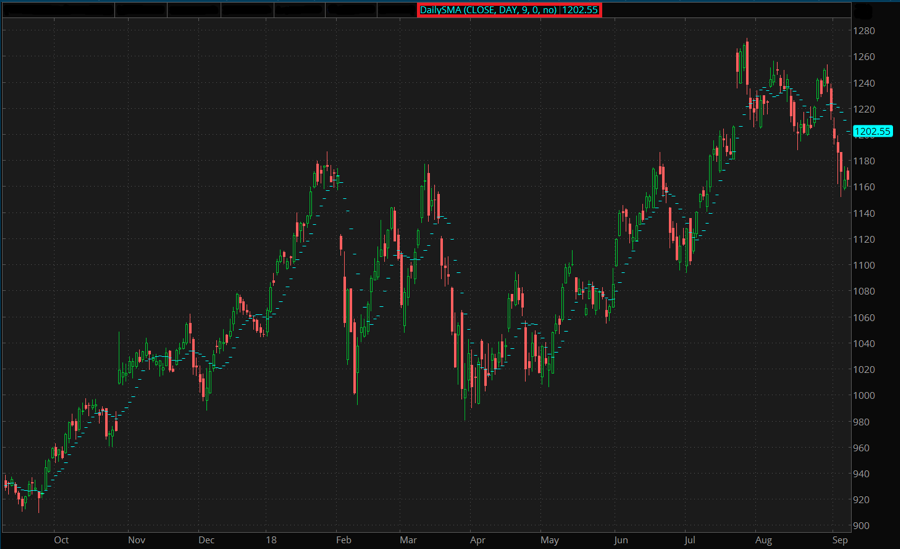Select the Apr month marker
Viewport: 900px width, 549px height.
(476, 539)
